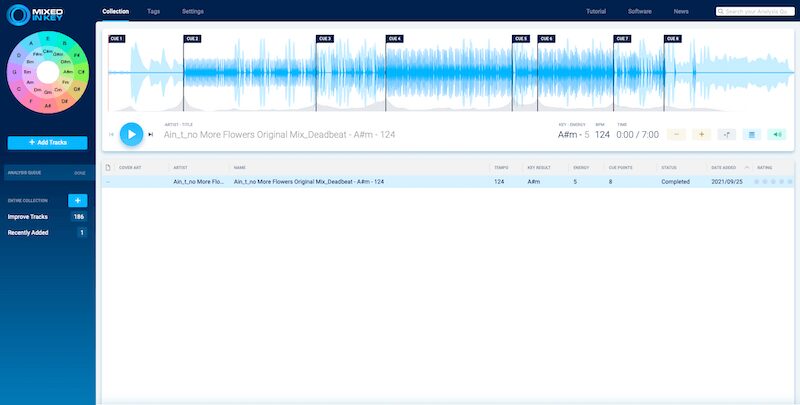This screenshot has height=405, width=800.
Task: Sort by Tempo column header
Action: point(501,168)
